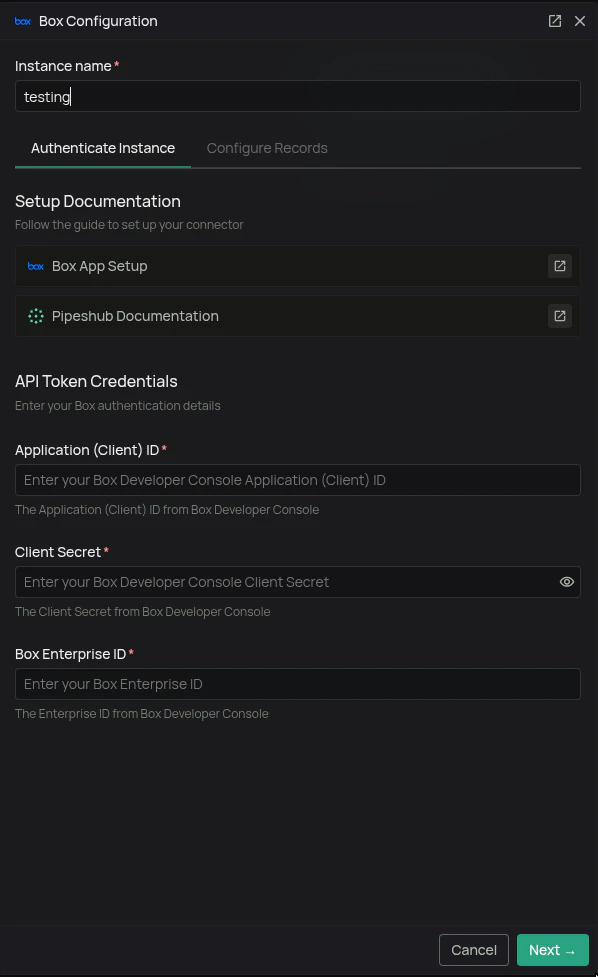Screen dimensions: 598x977
Task: Focus the Box Enterprise ID field
Action: pos(298,684)
